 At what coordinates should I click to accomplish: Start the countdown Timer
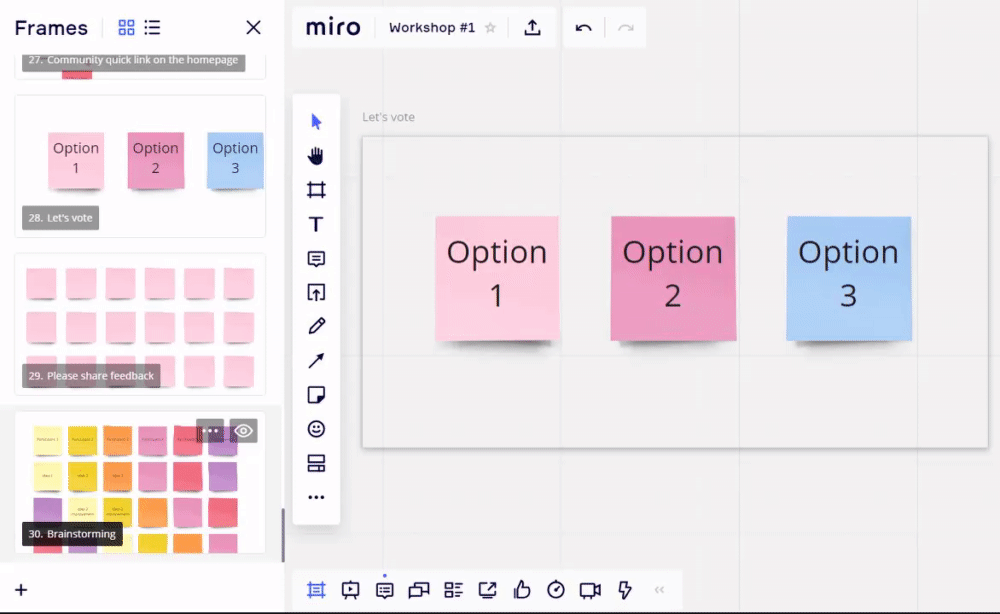tap(555, 590)
